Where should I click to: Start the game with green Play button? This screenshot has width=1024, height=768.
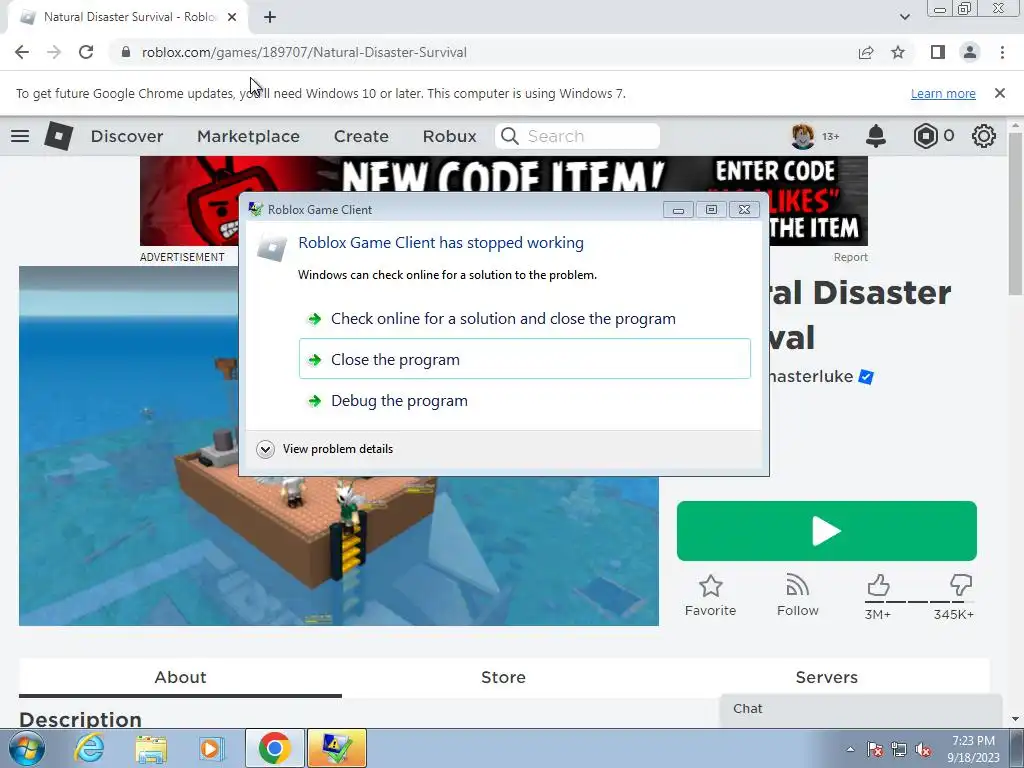click(827, 531)
